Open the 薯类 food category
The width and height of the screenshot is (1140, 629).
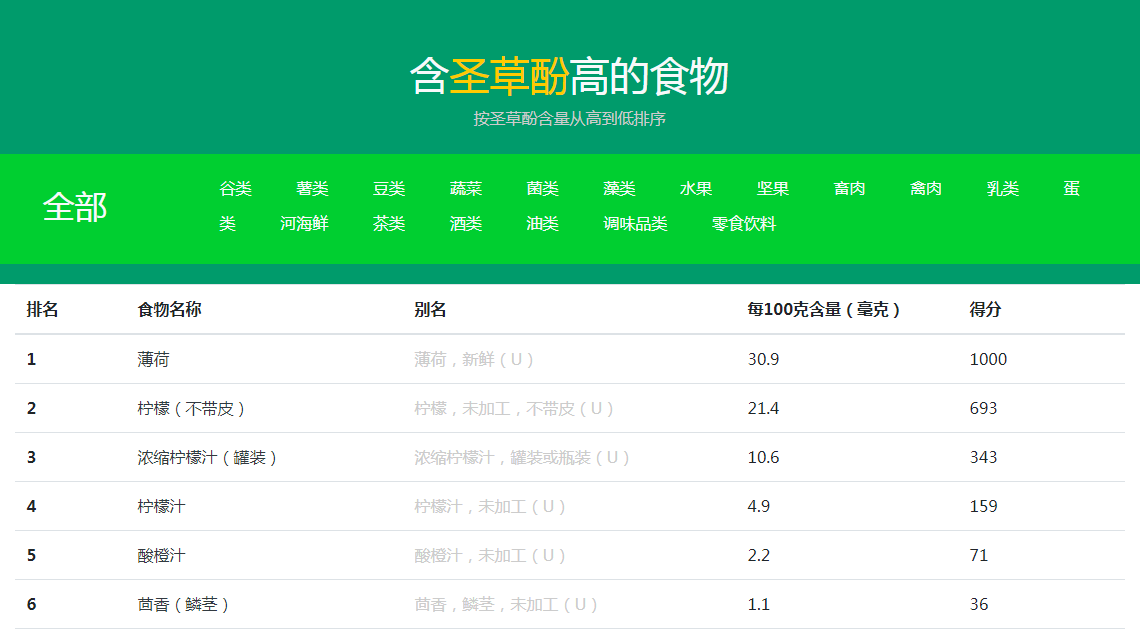310,188
